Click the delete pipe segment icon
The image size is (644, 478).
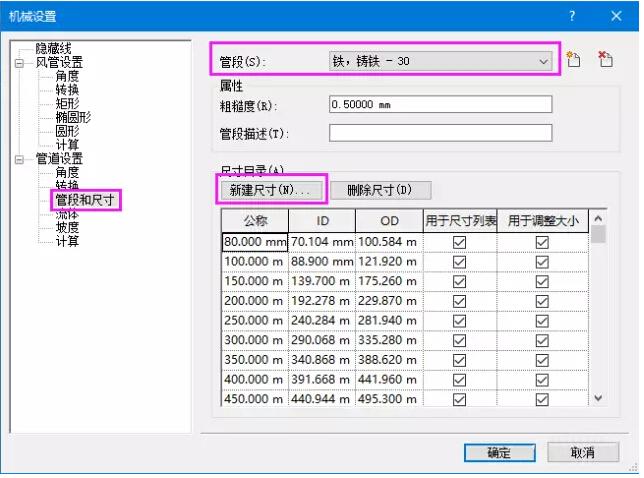(604, 60)
